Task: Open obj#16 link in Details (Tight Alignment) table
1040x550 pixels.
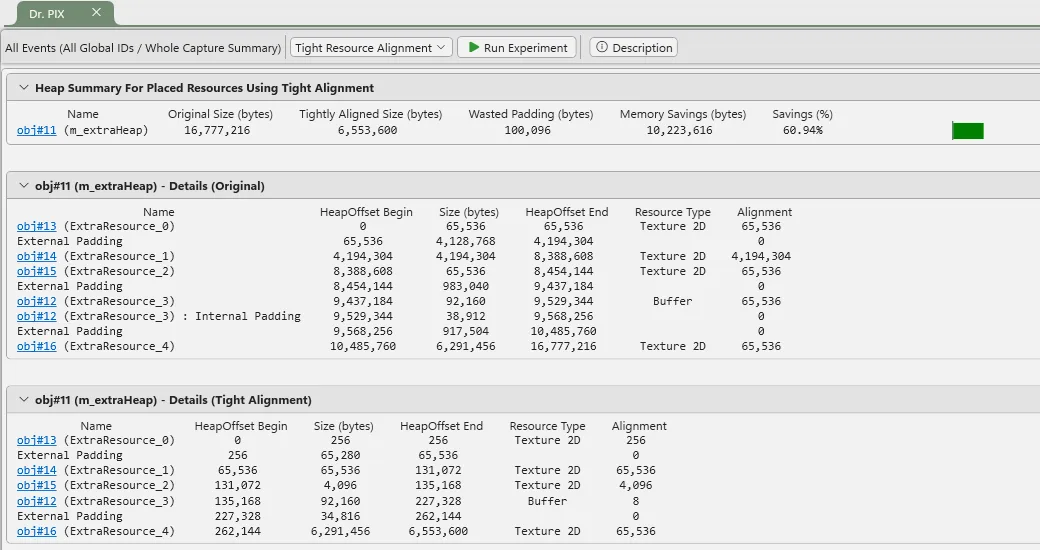Action: [x=37, y=531]
